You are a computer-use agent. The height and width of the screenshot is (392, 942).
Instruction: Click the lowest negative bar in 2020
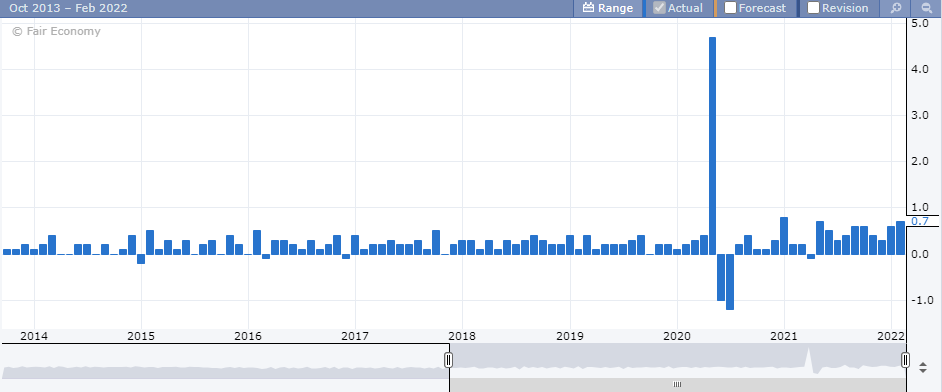(730, 282)
